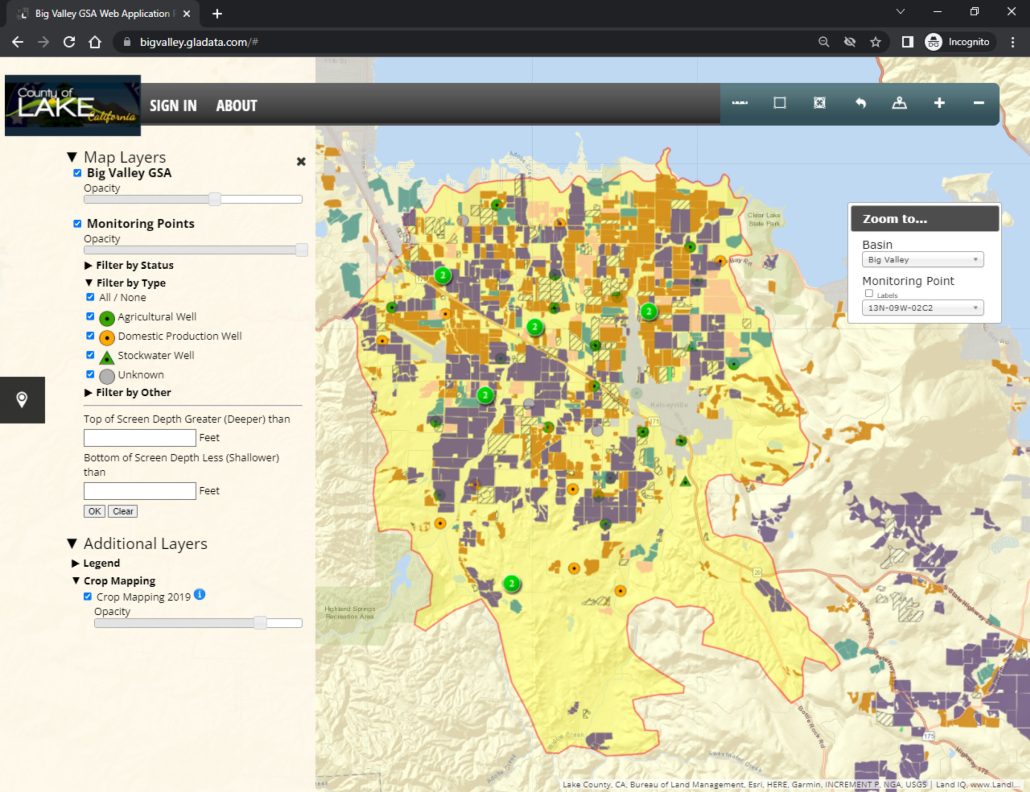Click the zoom in plus icon
1030x792 pixels.
(939, 103)
